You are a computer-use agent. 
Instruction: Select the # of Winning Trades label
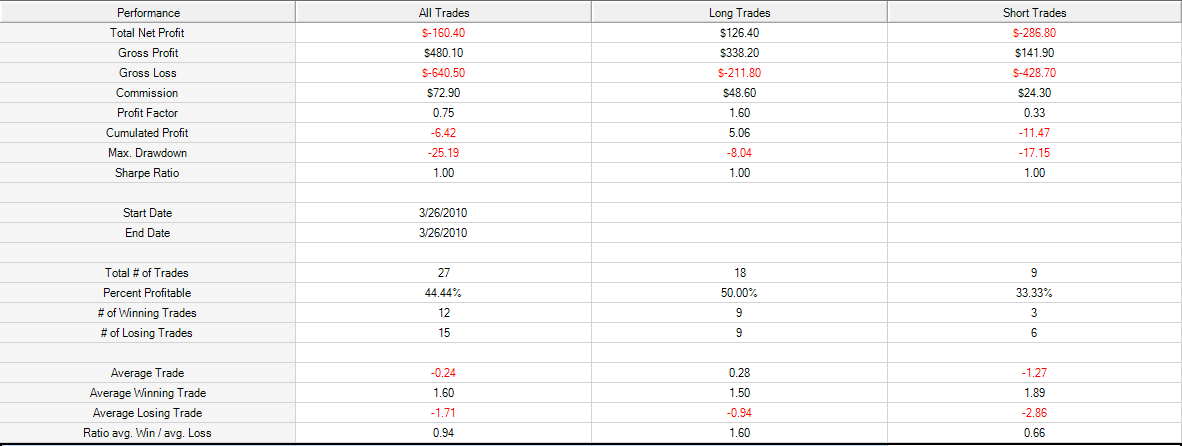(x=147, y=313)
